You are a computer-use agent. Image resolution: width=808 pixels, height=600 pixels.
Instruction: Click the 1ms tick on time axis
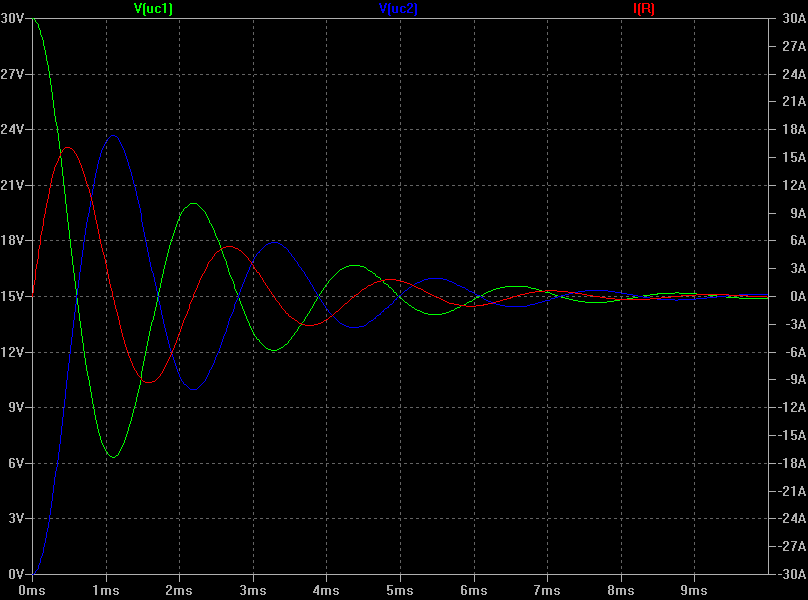pos(106,591)
